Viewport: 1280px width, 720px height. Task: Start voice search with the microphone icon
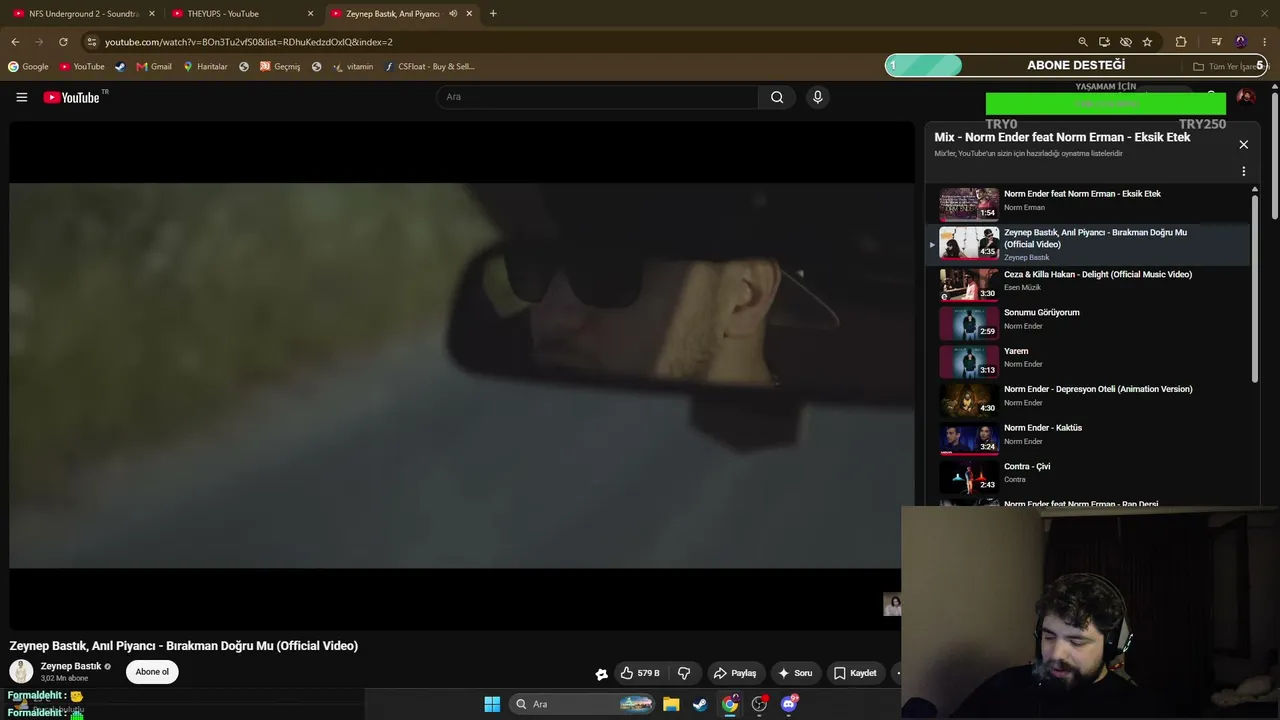pos(817,97)
